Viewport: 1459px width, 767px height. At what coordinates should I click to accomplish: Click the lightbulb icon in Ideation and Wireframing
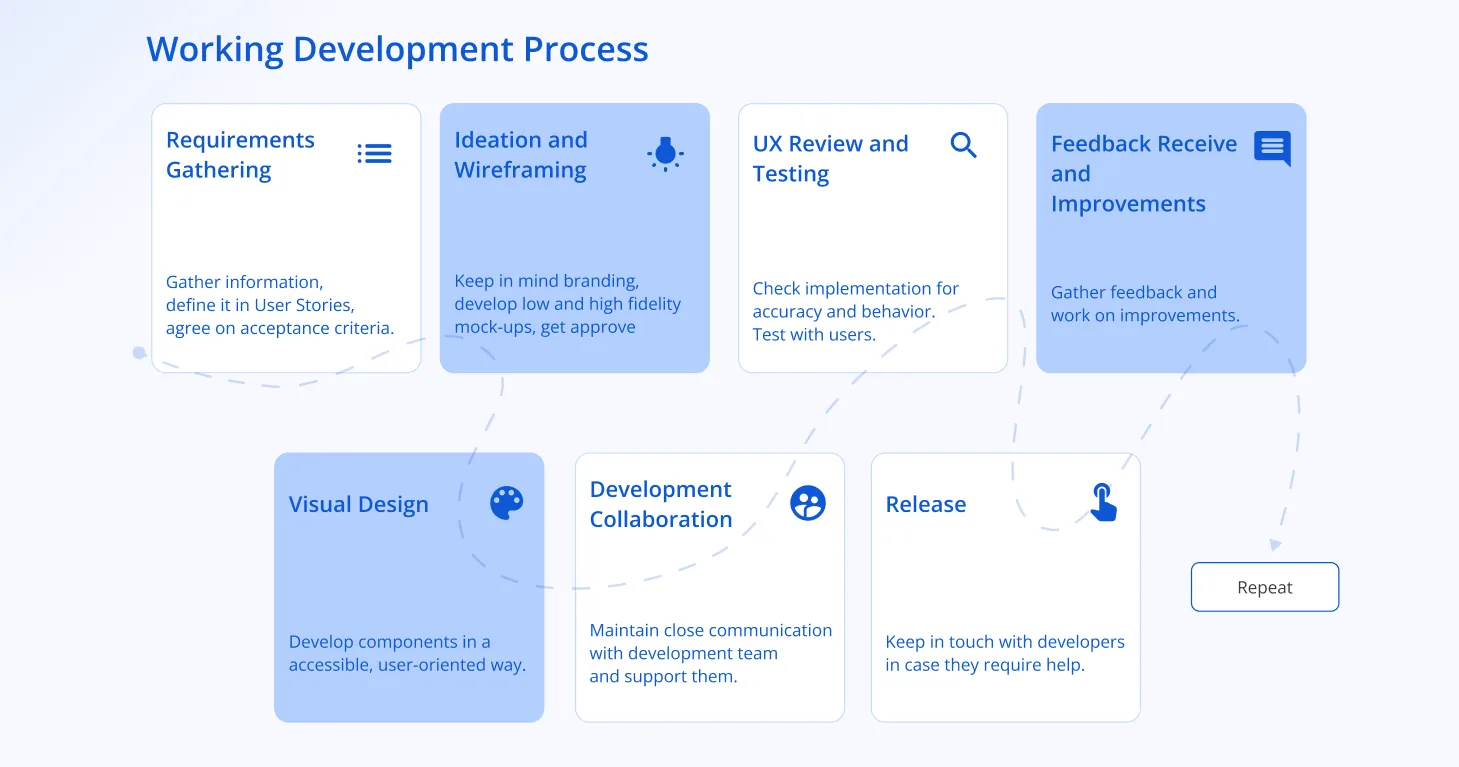665,154
